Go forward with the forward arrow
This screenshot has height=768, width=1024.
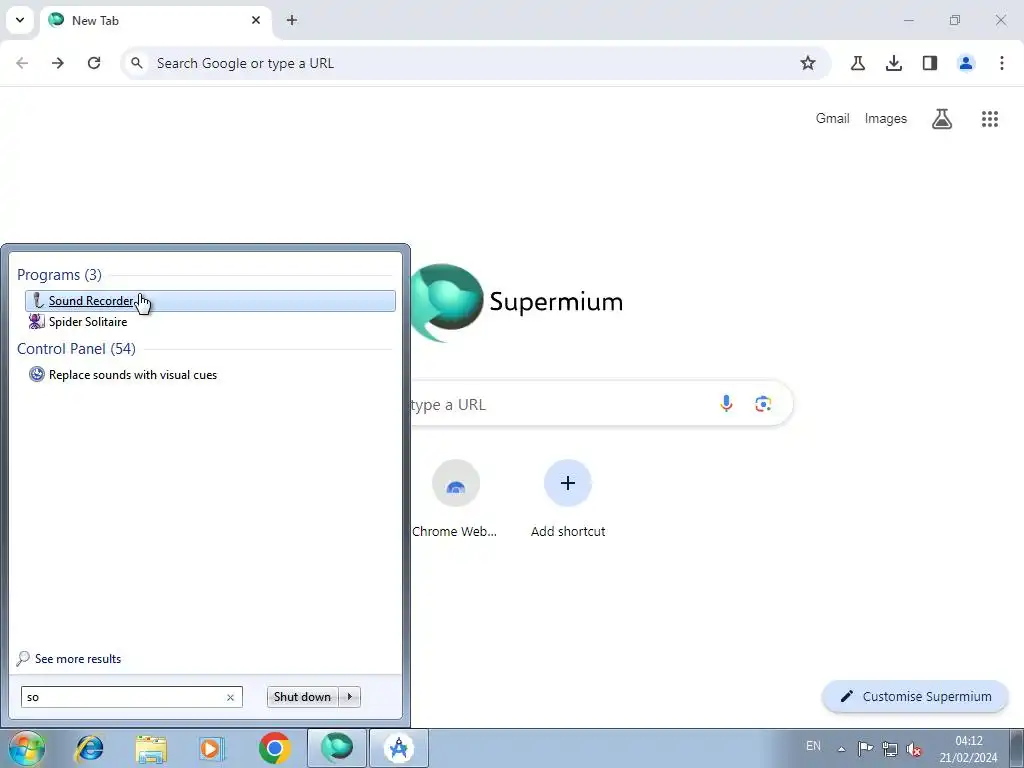pyautogui.click(x=58, y=63)
